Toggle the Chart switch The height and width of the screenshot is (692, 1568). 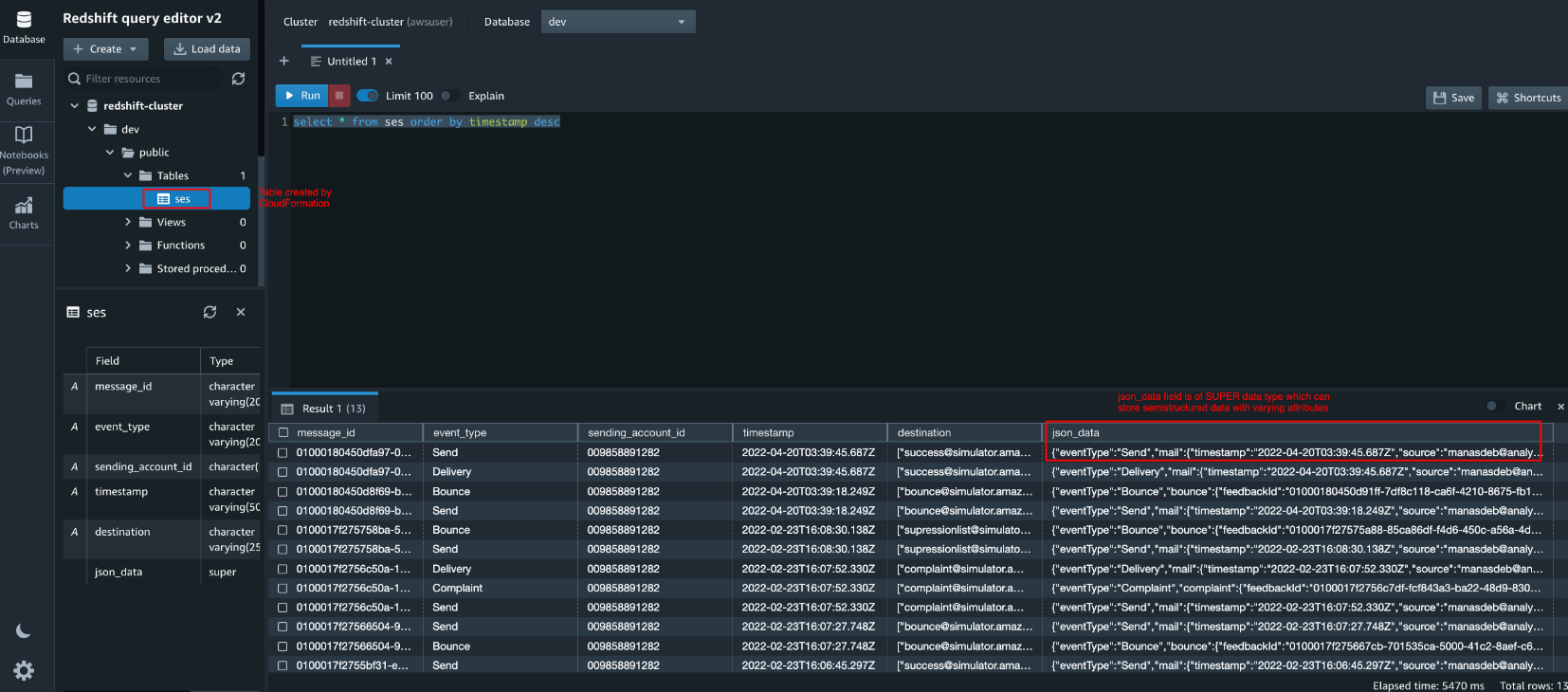click(1496, 406)
